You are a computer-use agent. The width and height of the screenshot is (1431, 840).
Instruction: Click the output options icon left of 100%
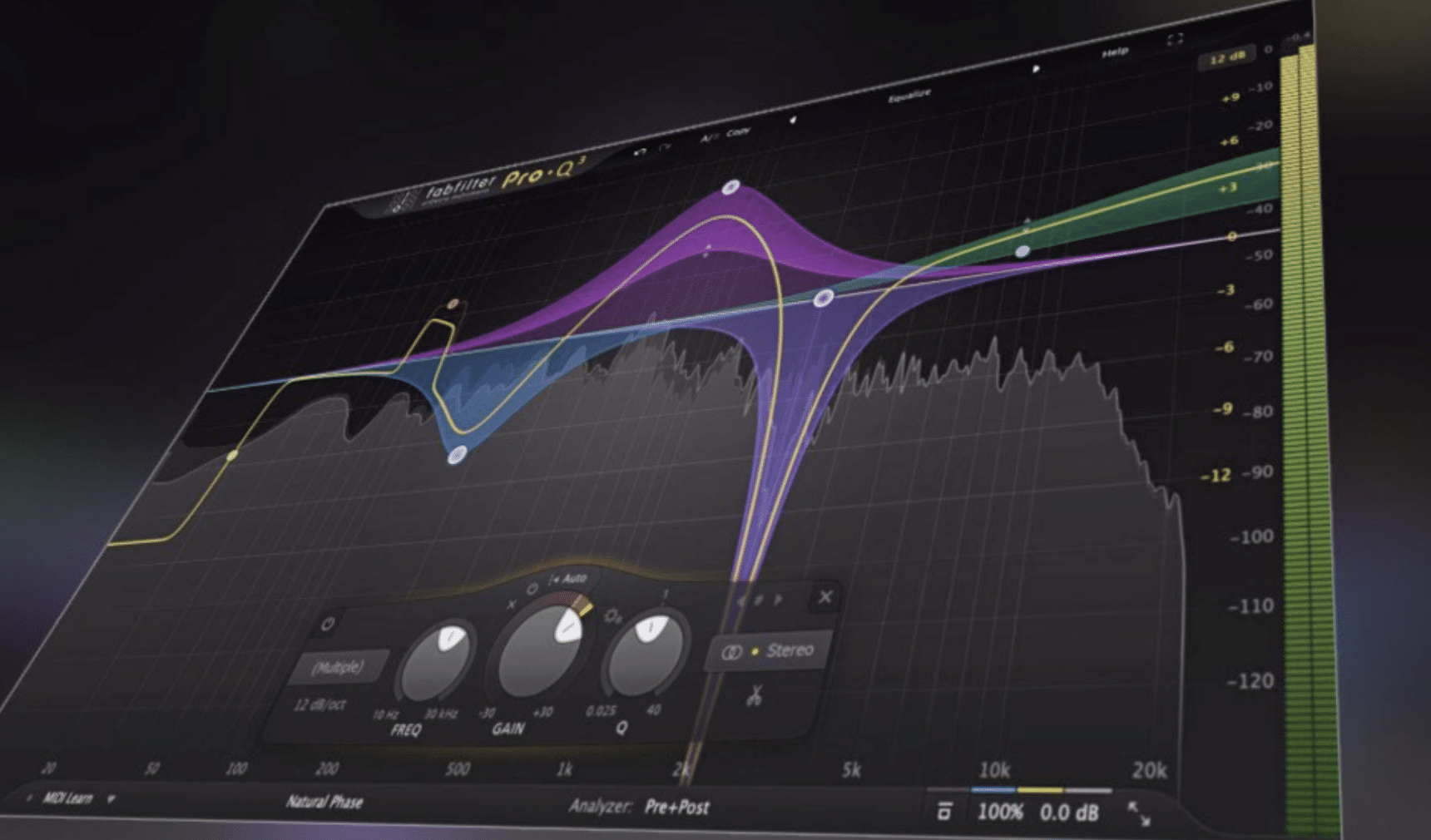click(944, 811)
